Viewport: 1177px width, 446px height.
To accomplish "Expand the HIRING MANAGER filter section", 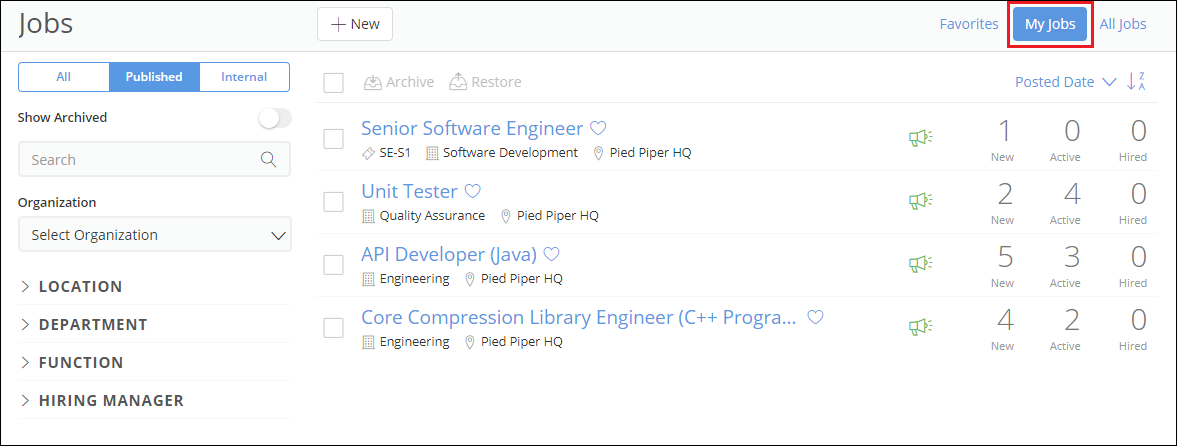I will pyautogui.click(x=110, y=401).
